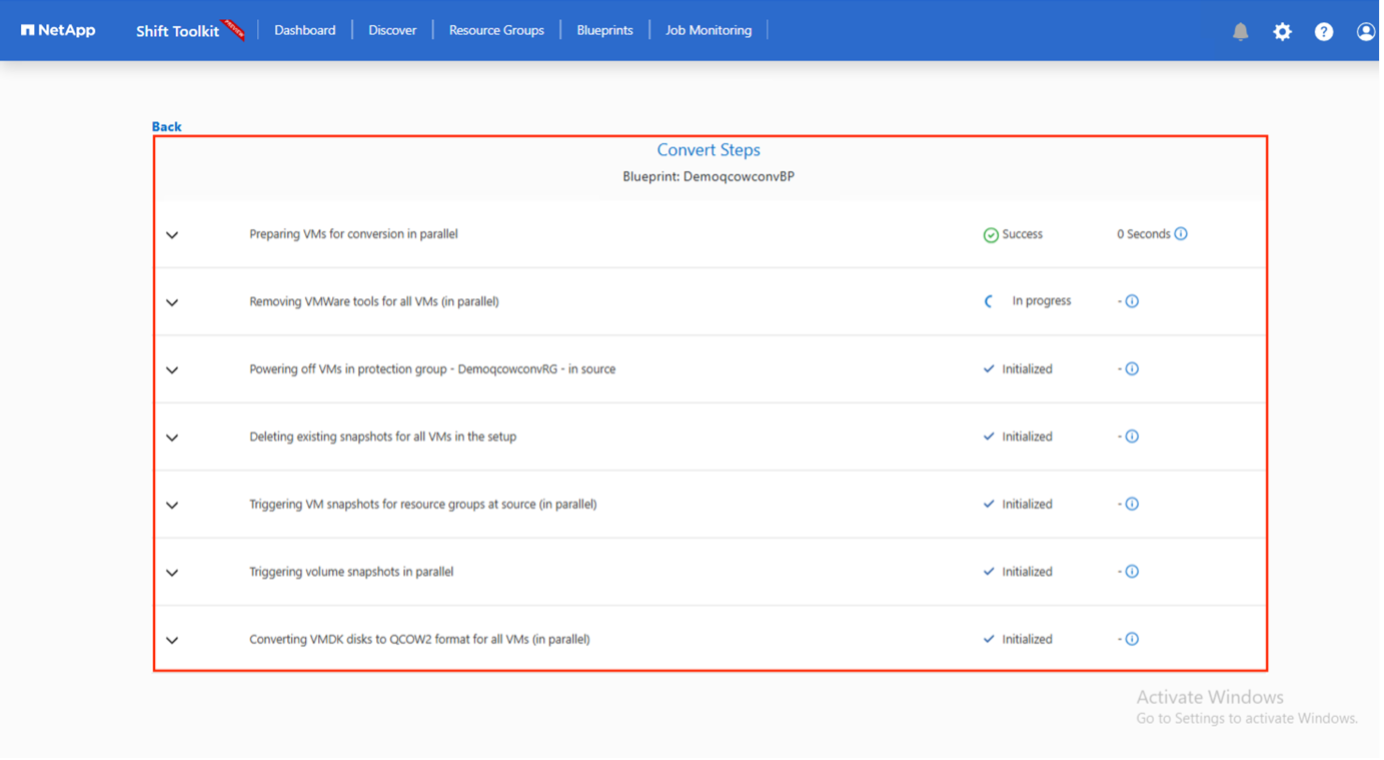The width and height of the screenshot is (1384, 760).
Task: Click 'Powering off VMs in protection group' text
Action: coord(434,370)
